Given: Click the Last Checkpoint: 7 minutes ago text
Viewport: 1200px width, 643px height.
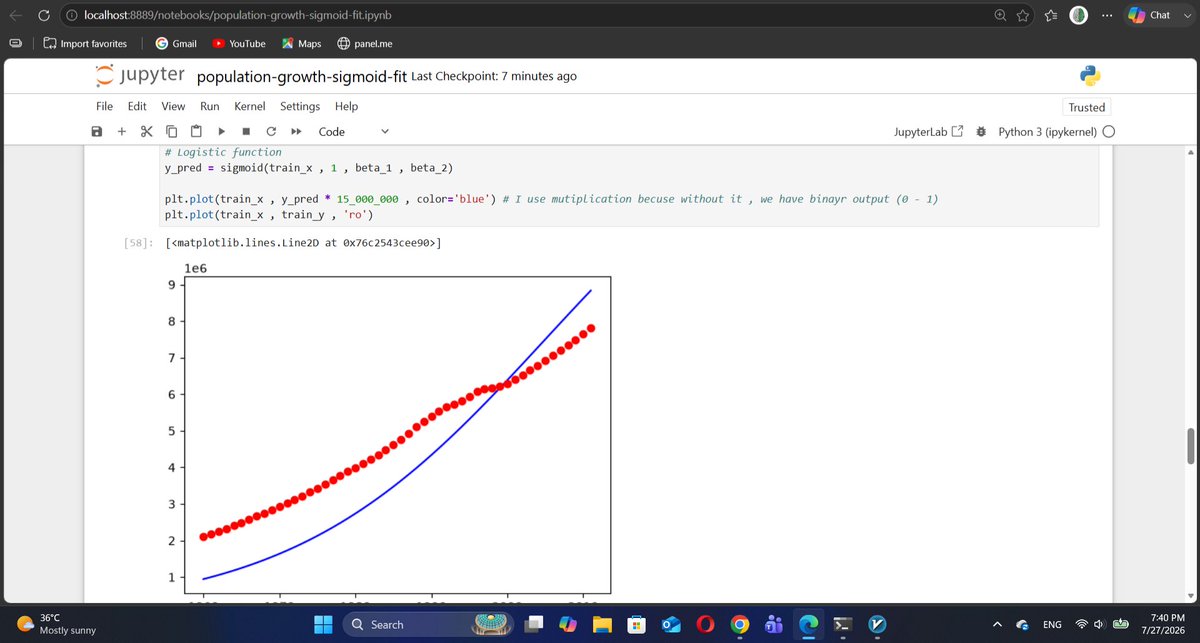Looking at the screenshot, I should 494,76.
